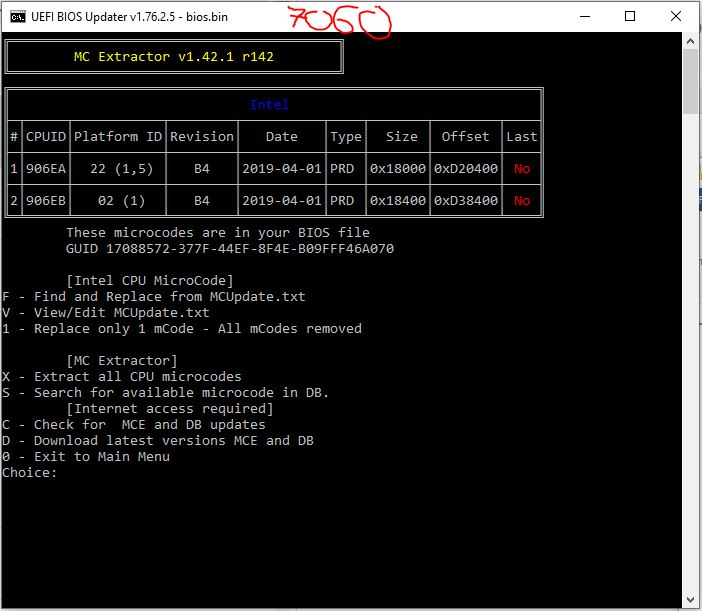Click the scrollbar down arrow
Screen dimensions: 702x611
pos(690,600)
